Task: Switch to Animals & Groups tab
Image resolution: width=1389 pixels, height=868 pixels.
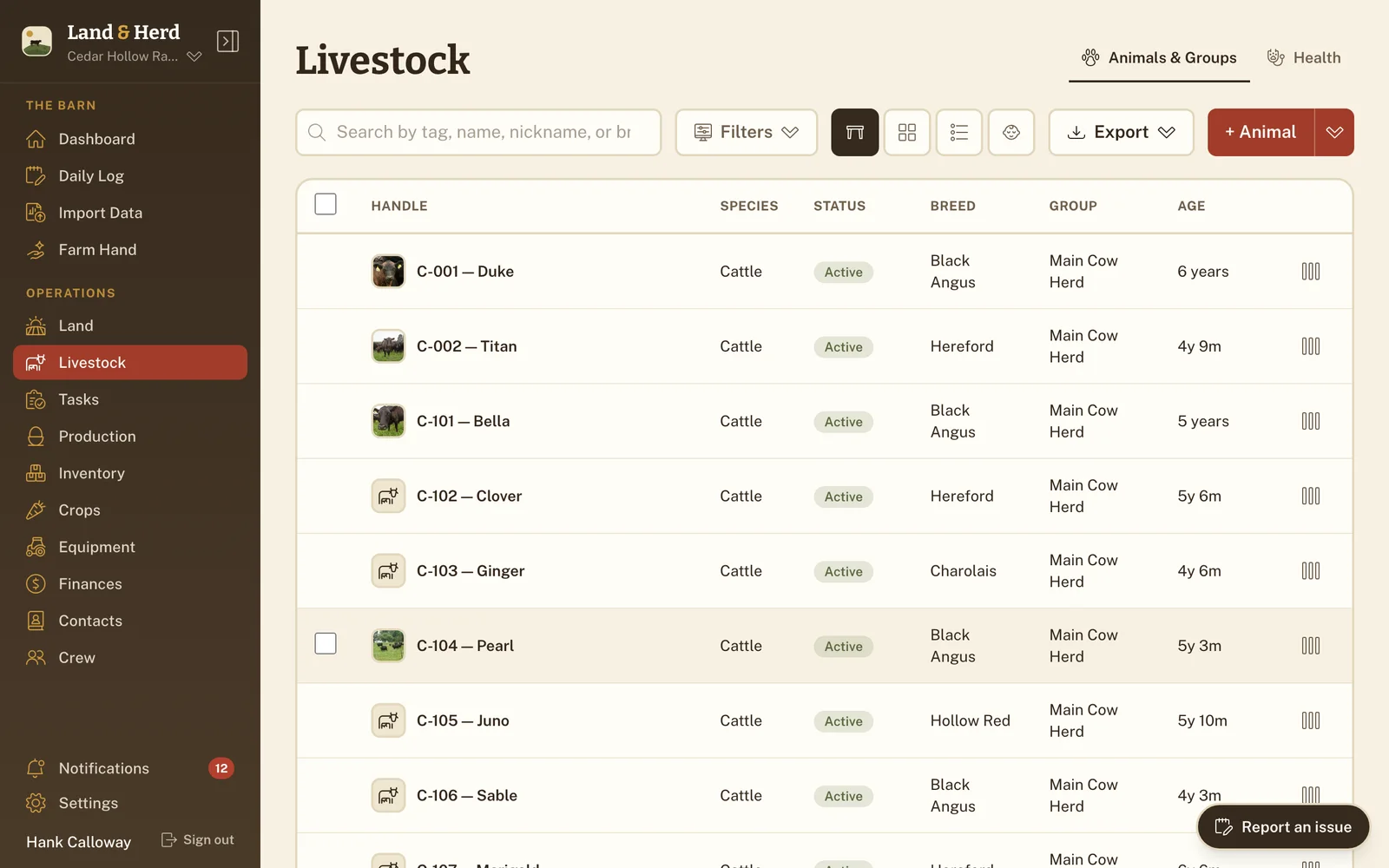Action: [x=1159, y=58]
